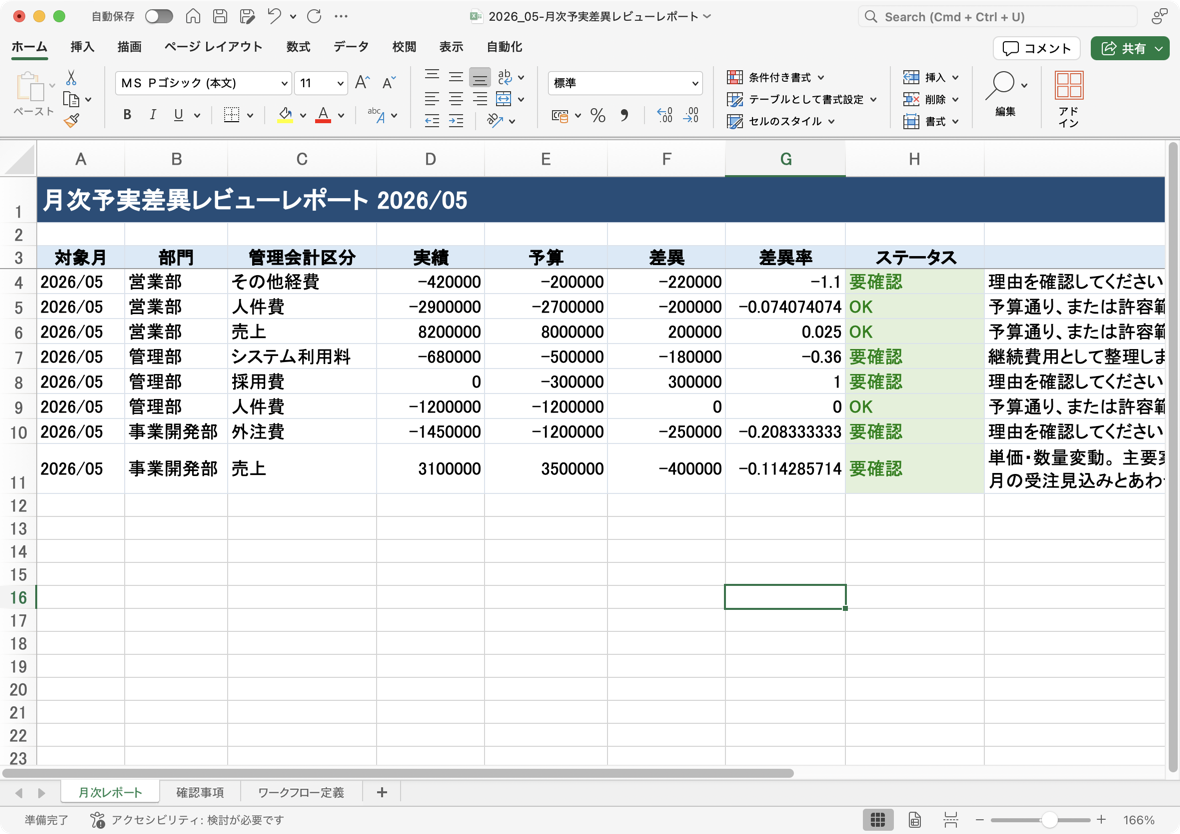The width and height of the screenshot is (1180, 834).
Task: Open the 自動化 ribbon tab
Action: [504, 47]
